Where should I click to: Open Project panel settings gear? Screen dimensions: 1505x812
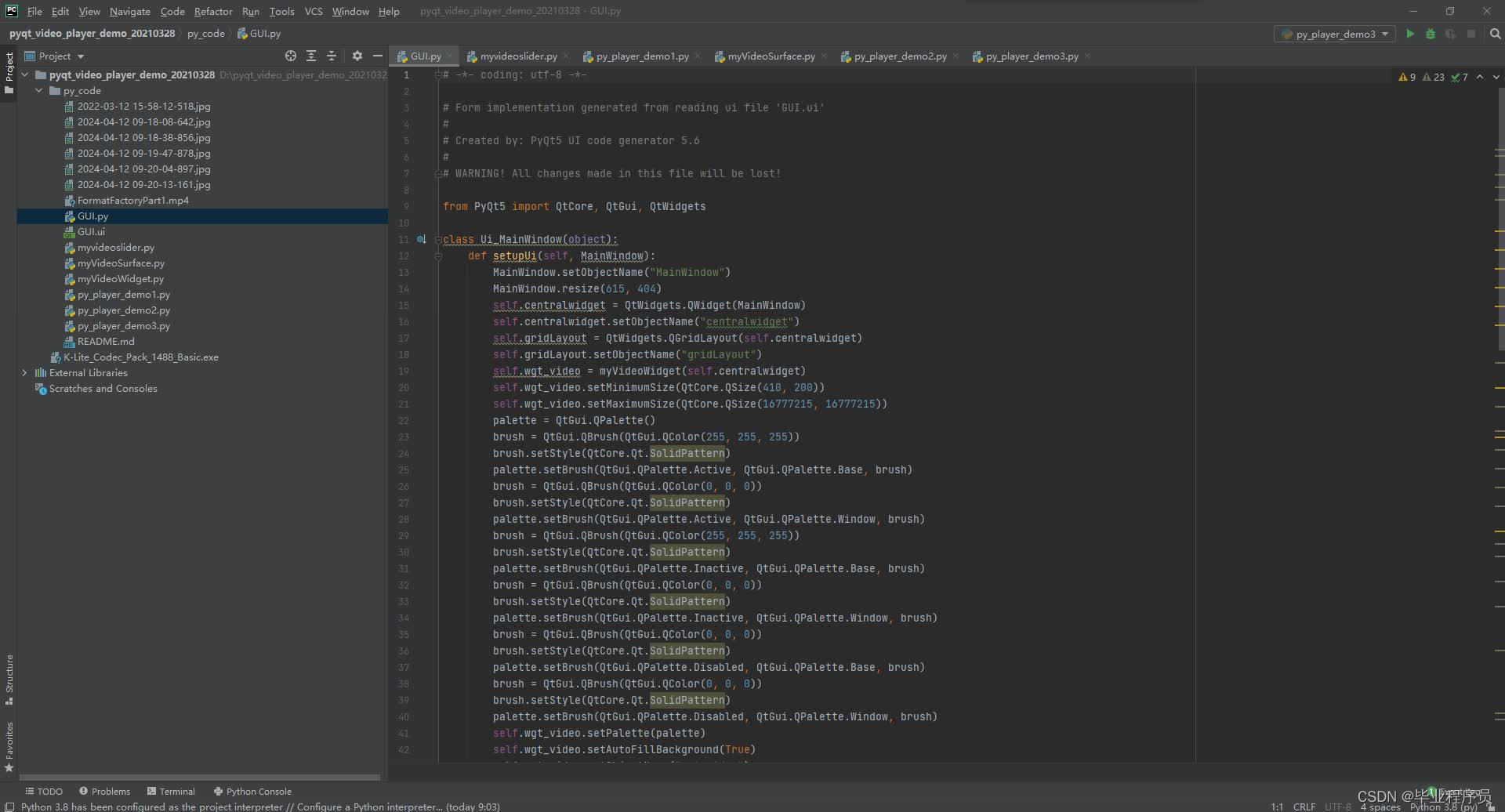coord(357,56)
